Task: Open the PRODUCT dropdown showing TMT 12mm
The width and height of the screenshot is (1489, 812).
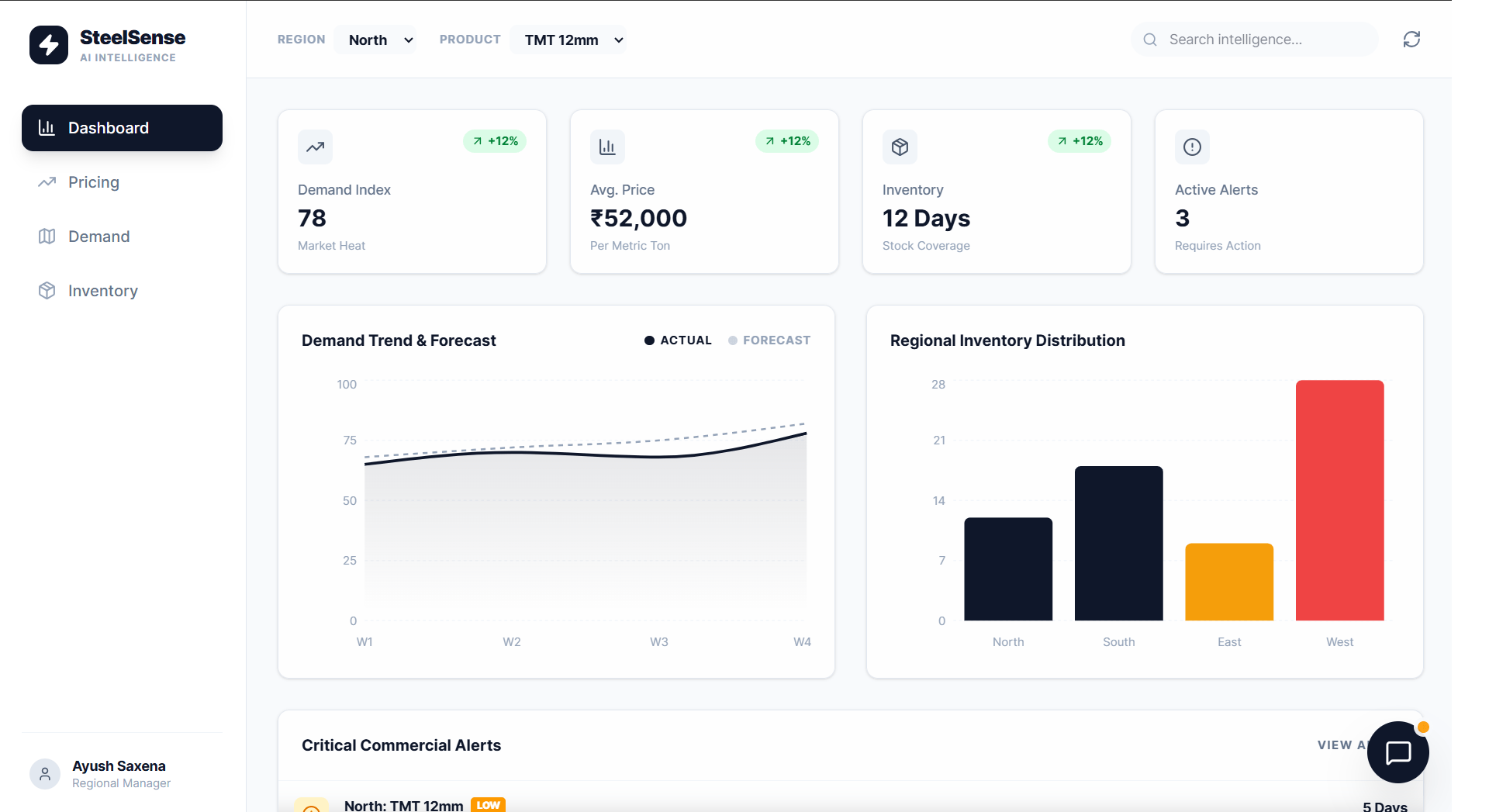Action: coord(571,40)
